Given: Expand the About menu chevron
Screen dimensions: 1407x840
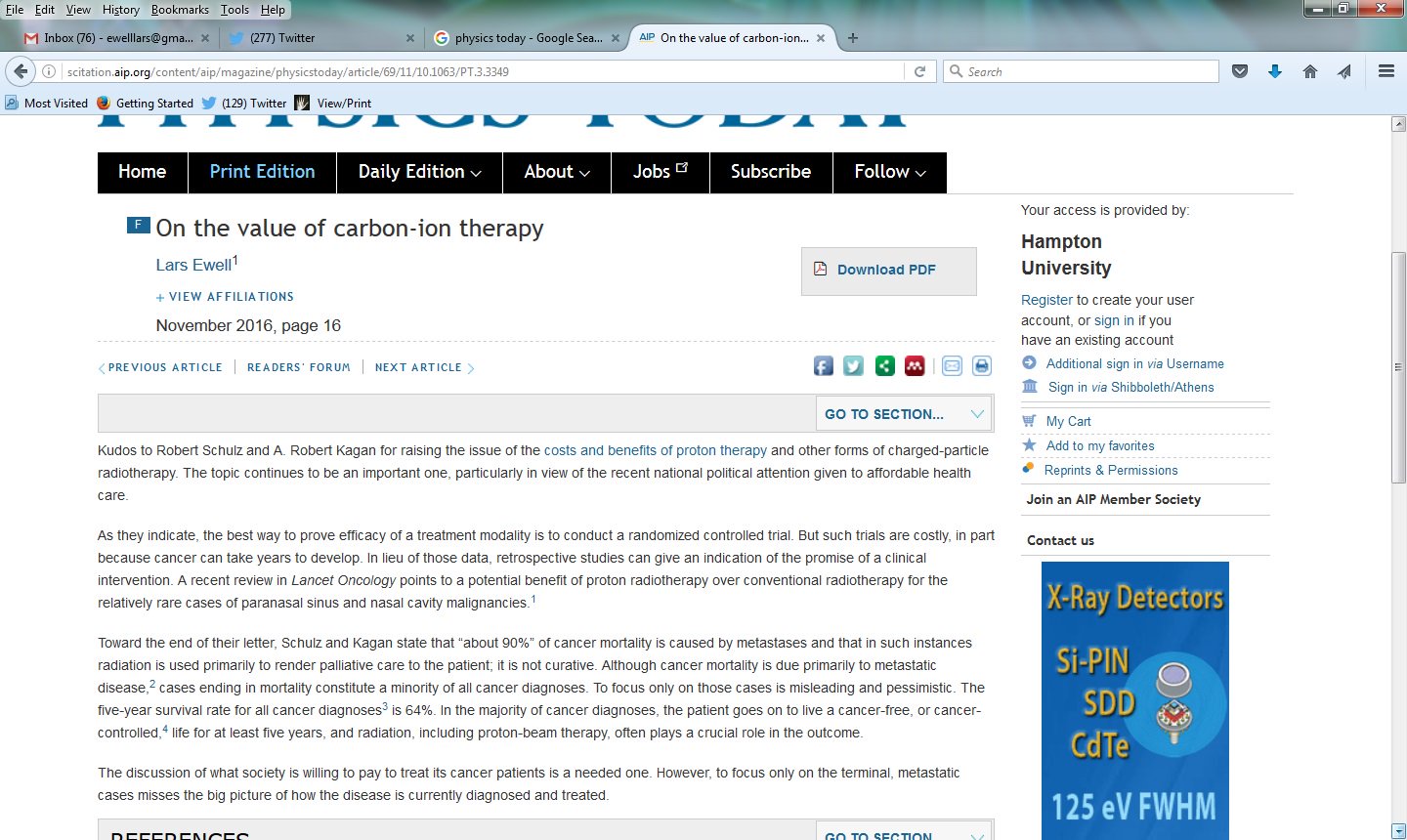Looking at the screenshot, I should 586,172.
